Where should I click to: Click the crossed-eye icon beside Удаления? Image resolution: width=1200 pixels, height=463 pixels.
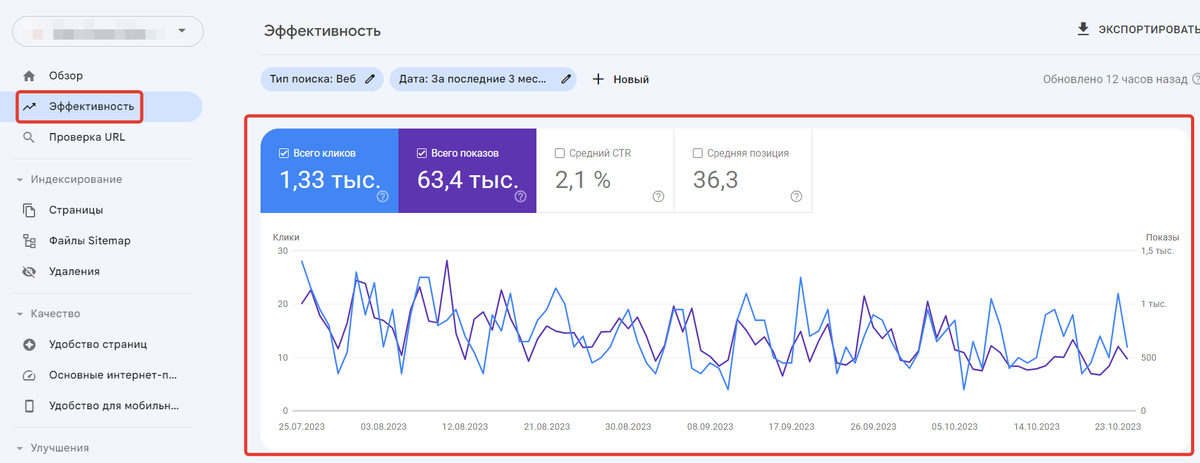[29, 271]
